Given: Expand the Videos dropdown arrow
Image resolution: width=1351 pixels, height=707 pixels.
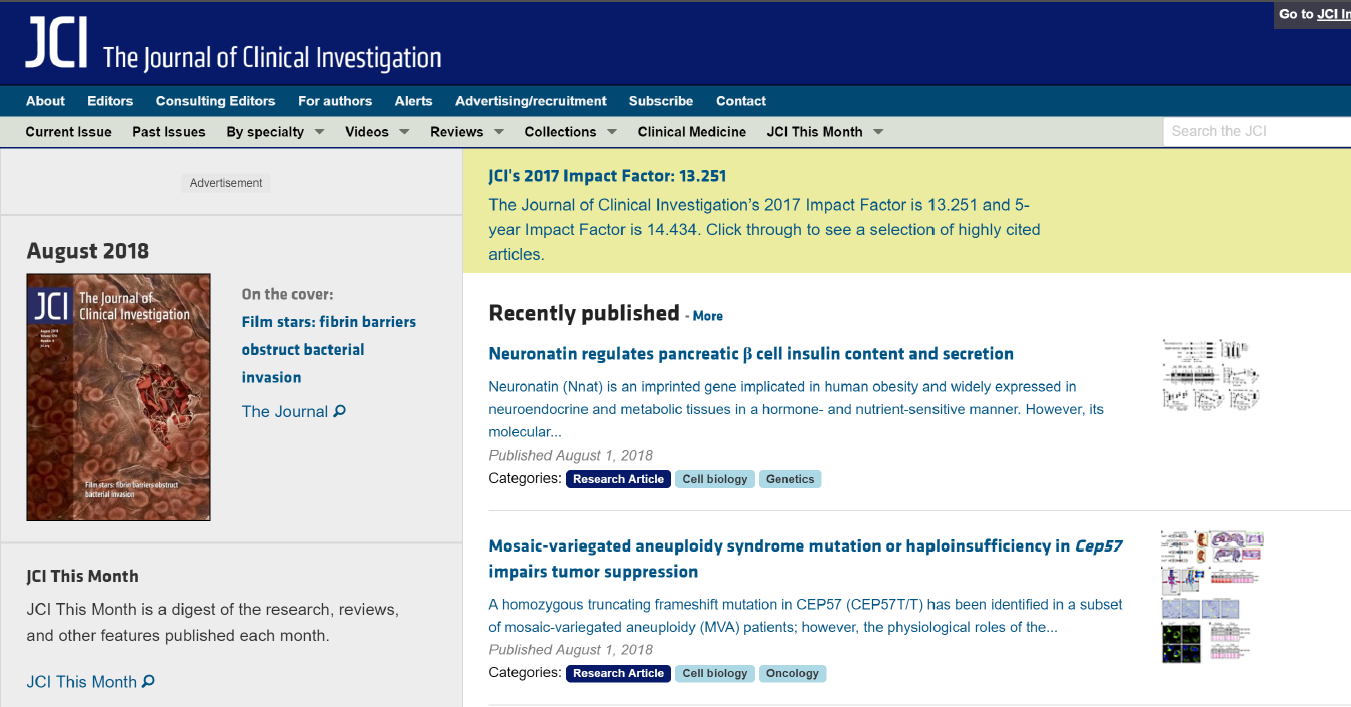Looking at the screenshot, I should 404,131.
